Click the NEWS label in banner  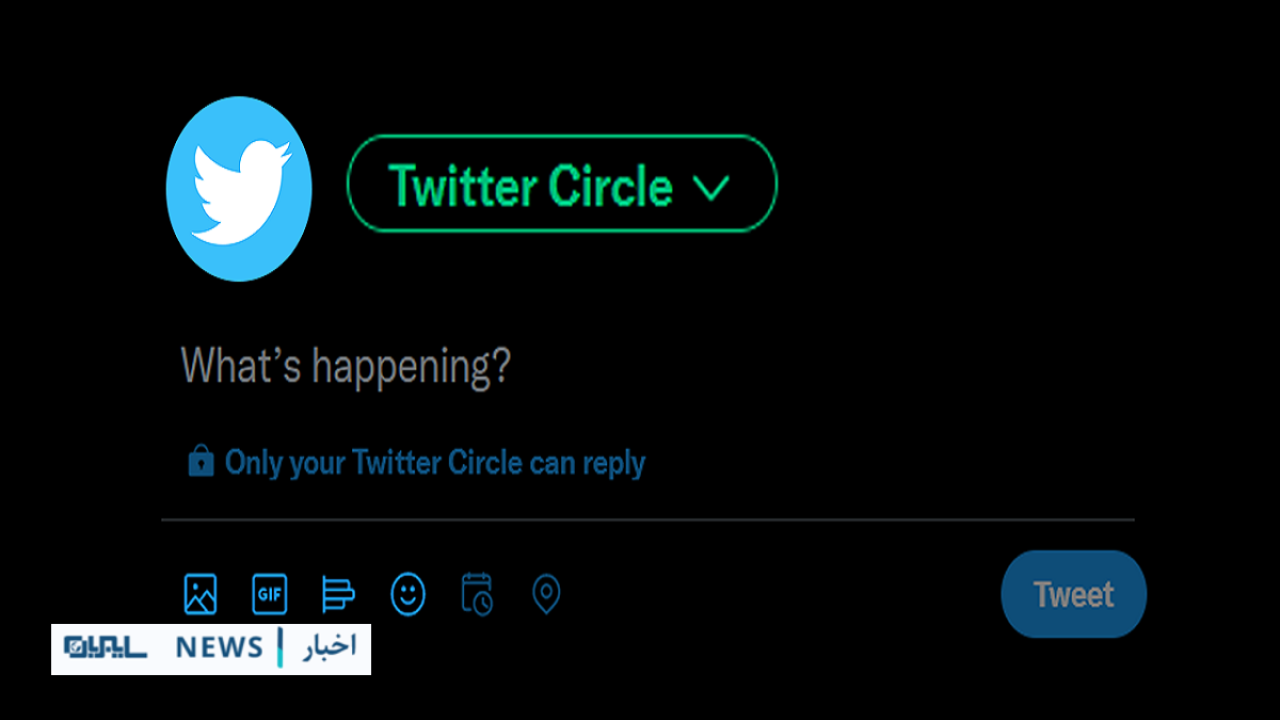(219, 648)
